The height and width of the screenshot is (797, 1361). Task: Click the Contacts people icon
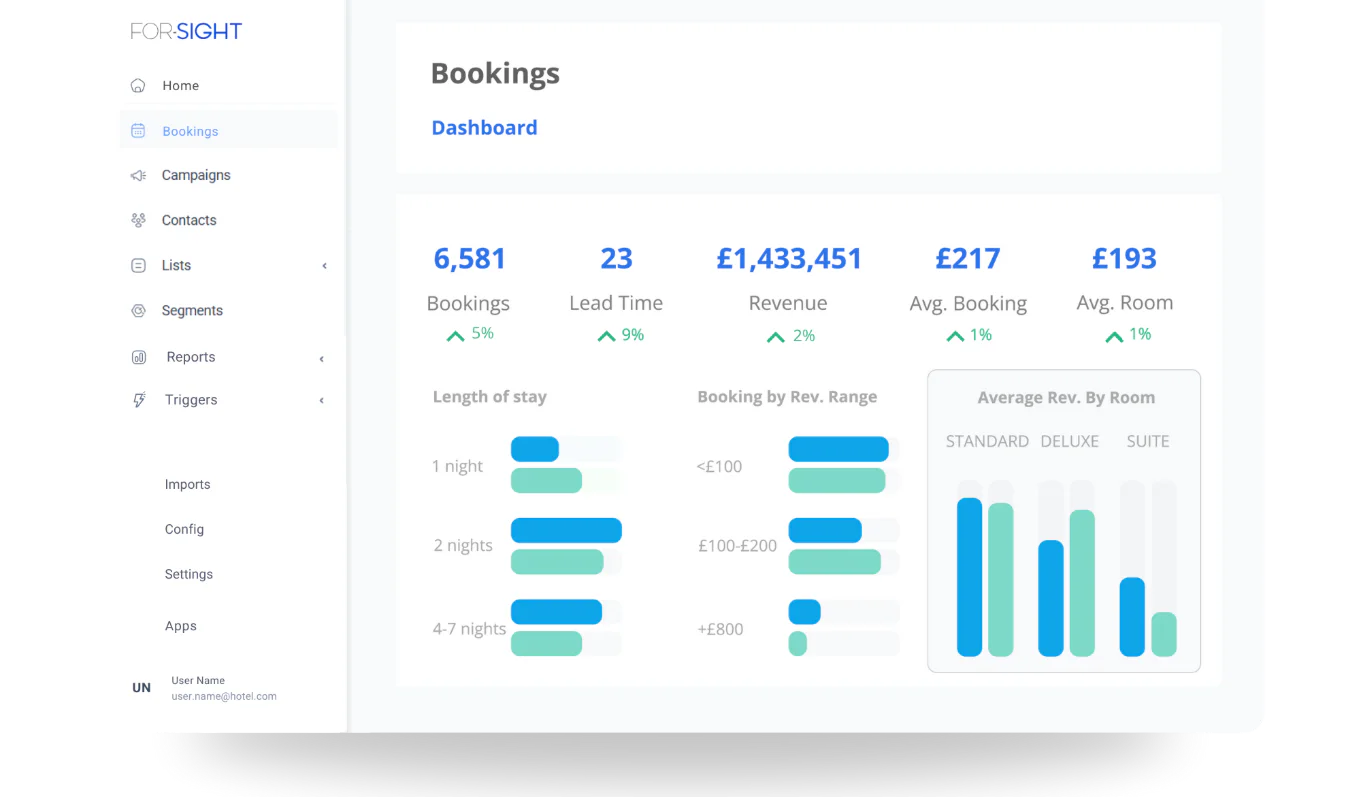click(138, 220)
